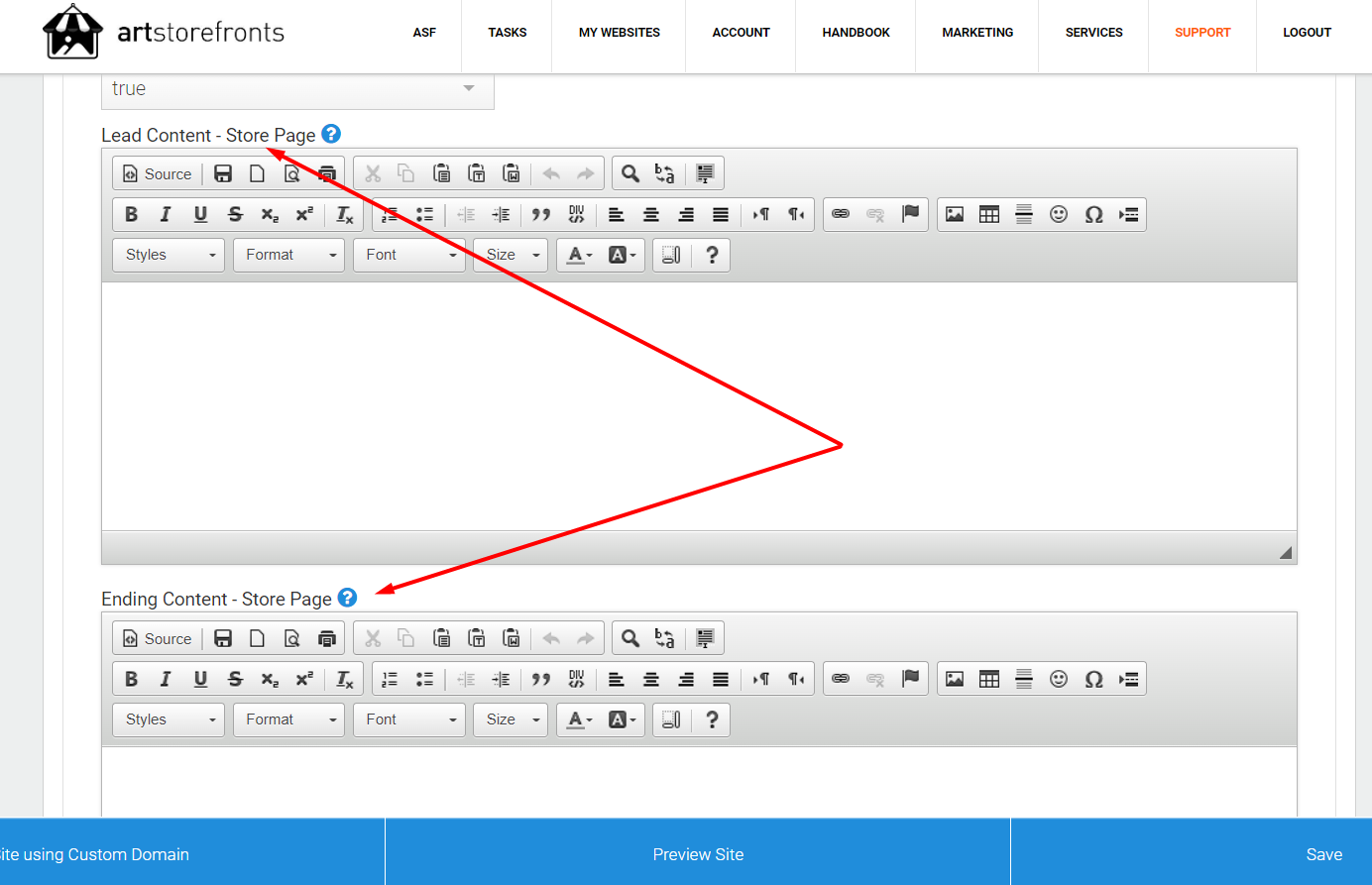Insert an image in the Lead Content editor
The image size is (1372, 885).
tap(954, 214)
